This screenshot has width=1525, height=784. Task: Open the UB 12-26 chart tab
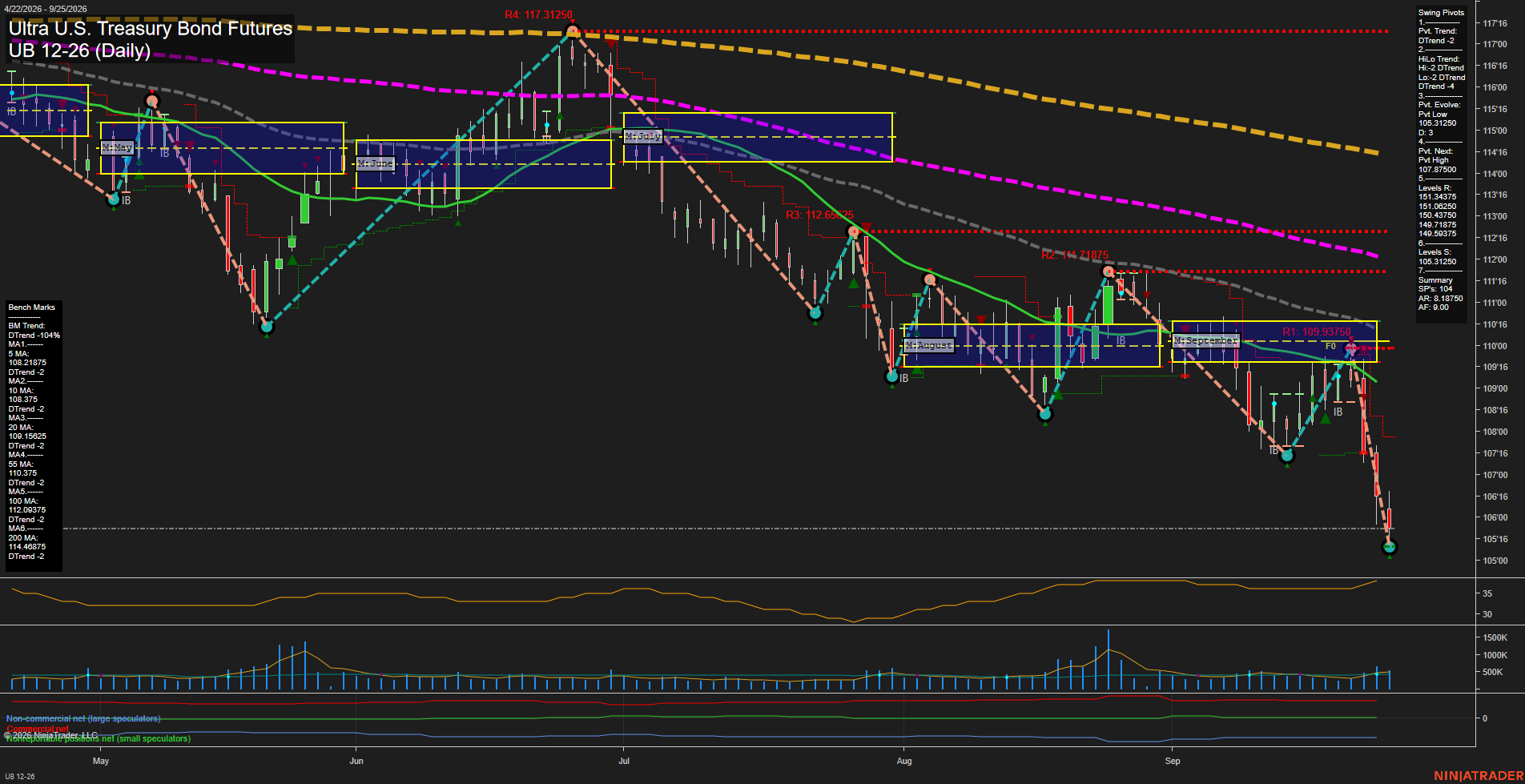(x=19, y=777)
